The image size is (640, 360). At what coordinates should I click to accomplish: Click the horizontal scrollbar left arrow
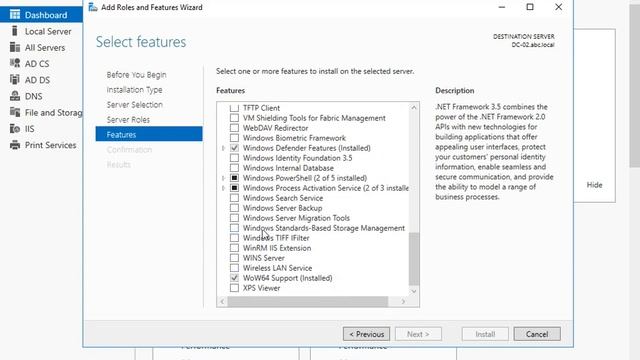pos(222,302)
